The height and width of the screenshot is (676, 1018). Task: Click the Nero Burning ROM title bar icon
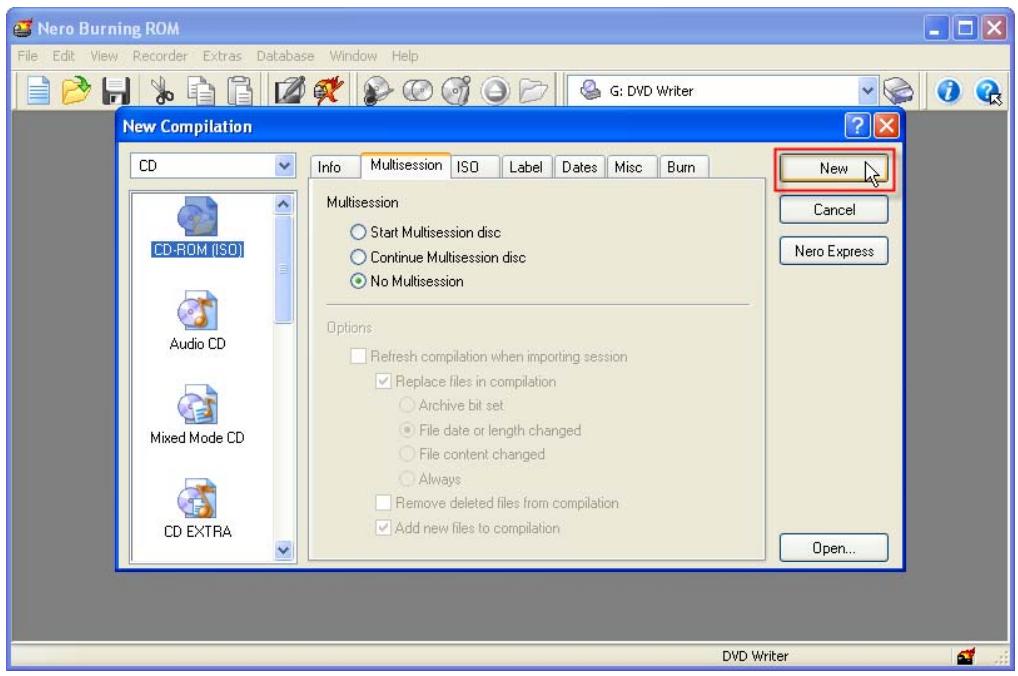coord(23,28)
